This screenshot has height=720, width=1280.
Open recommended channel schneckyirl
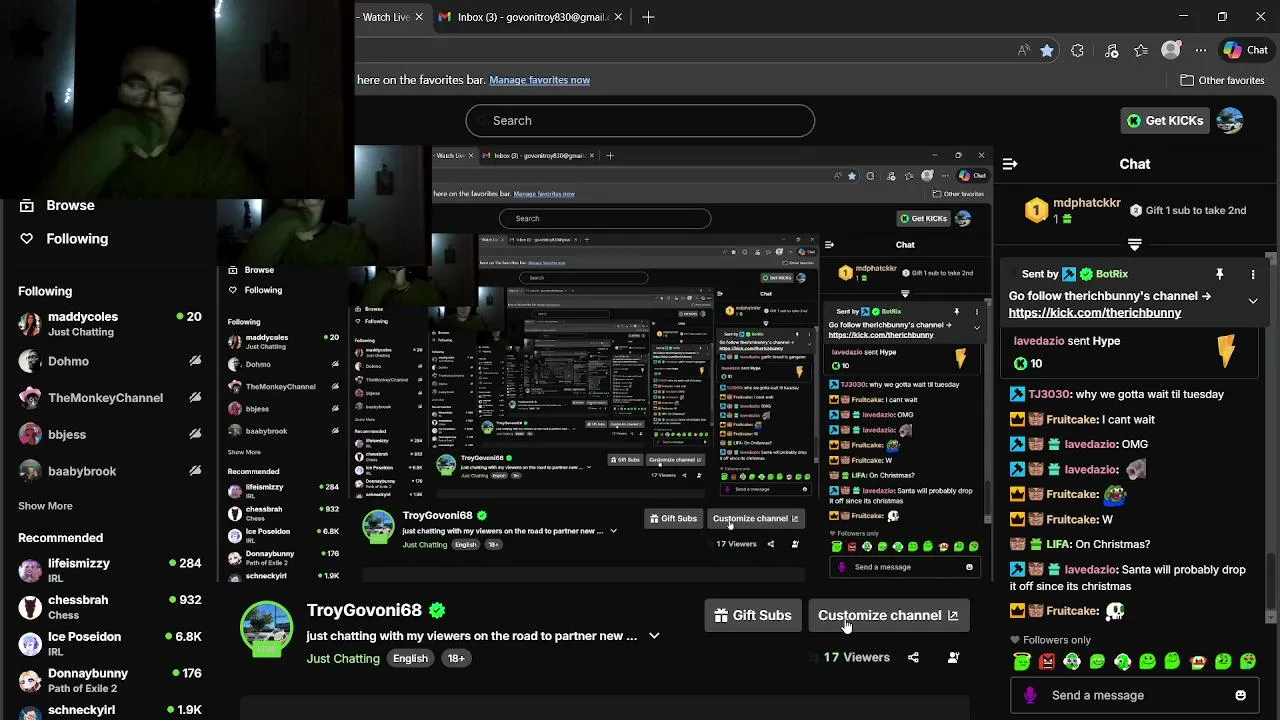click(x=109, y=710)
